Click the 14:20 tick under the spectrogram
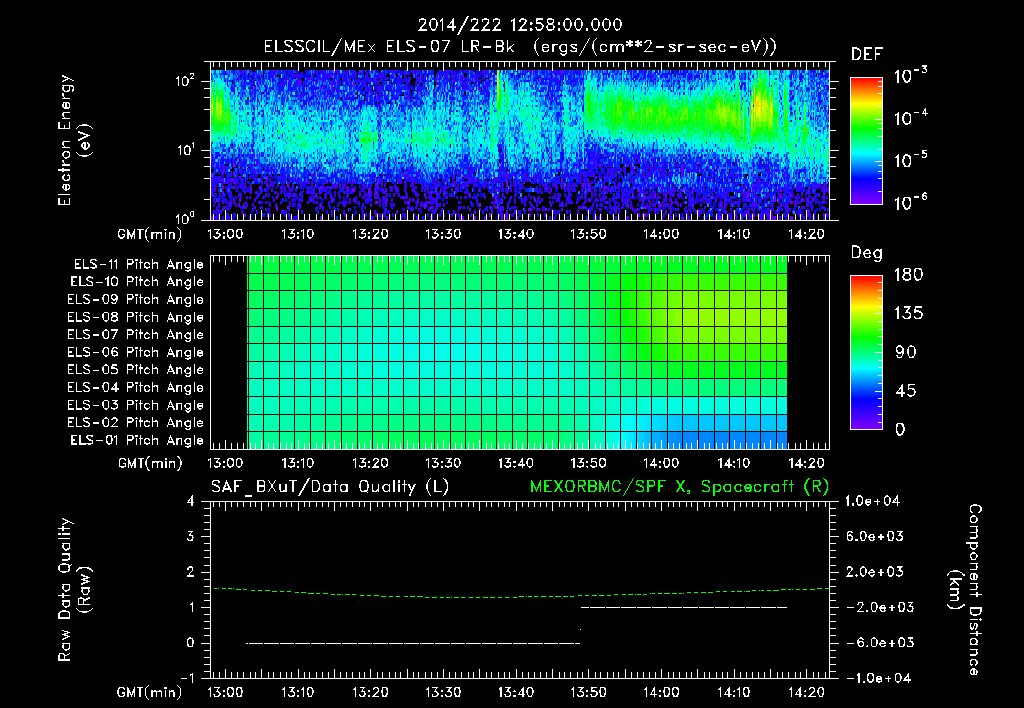This screenshot has height=708, width=1024. point(807,234)
